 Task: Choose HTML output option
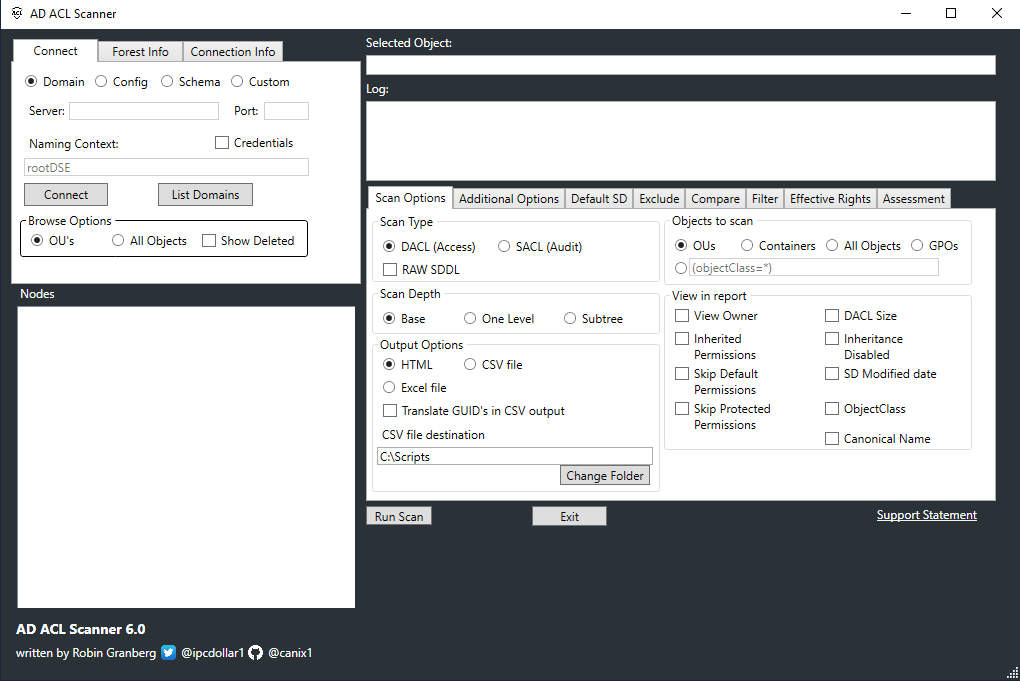click(389, 364)
